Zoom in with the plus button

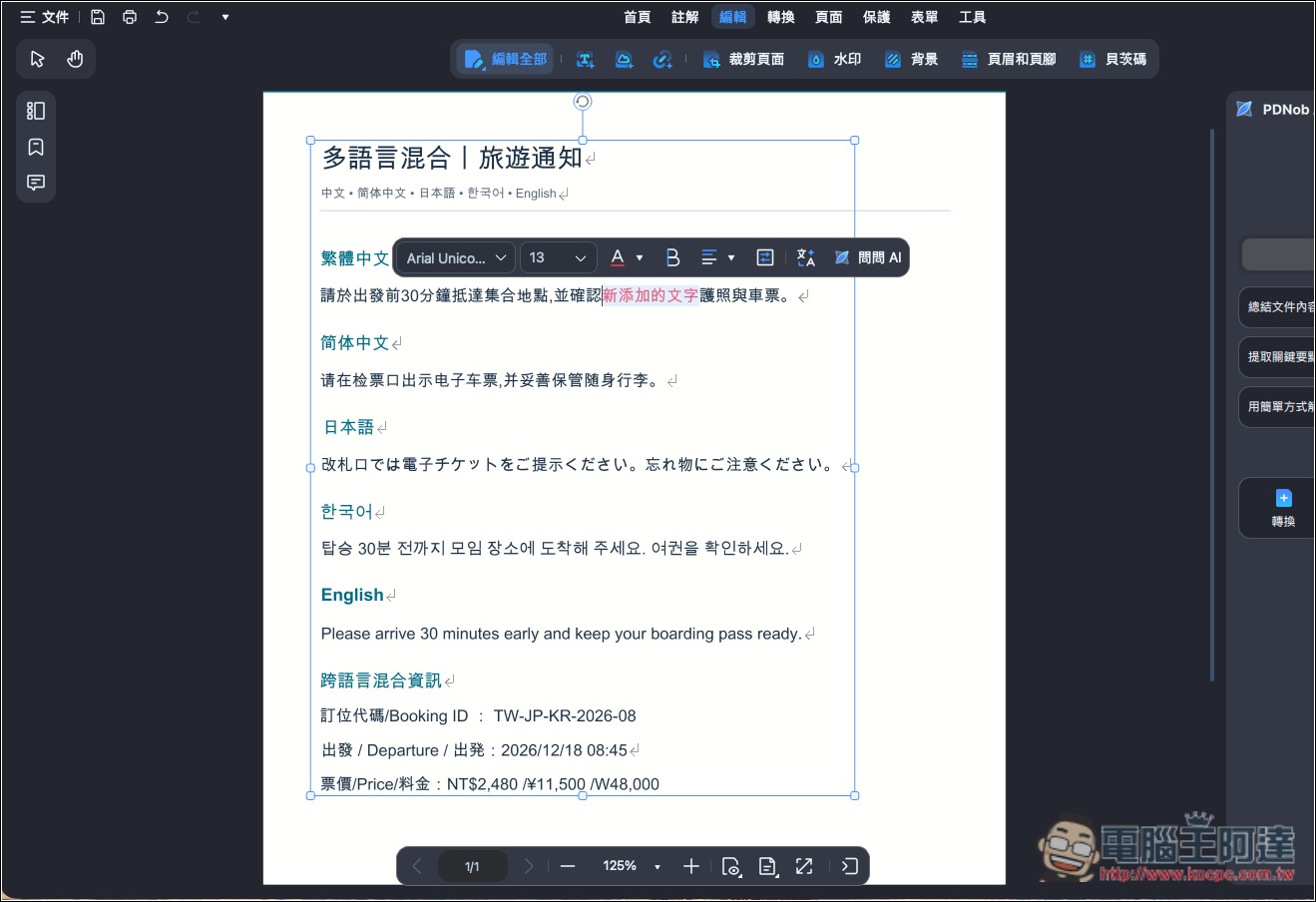coord(691,866)
